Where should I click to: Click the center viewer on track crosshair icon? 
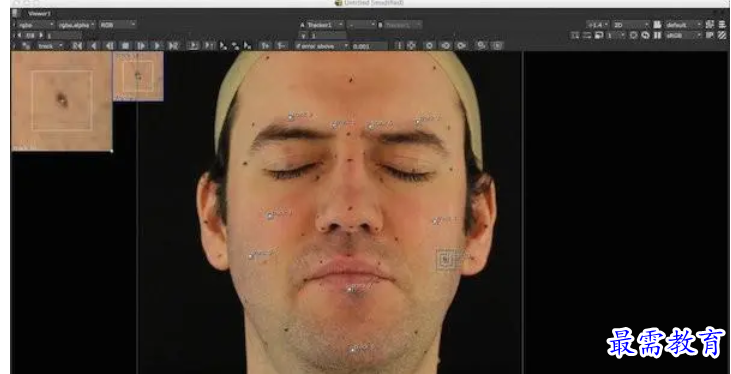click(x=411, y=46)
